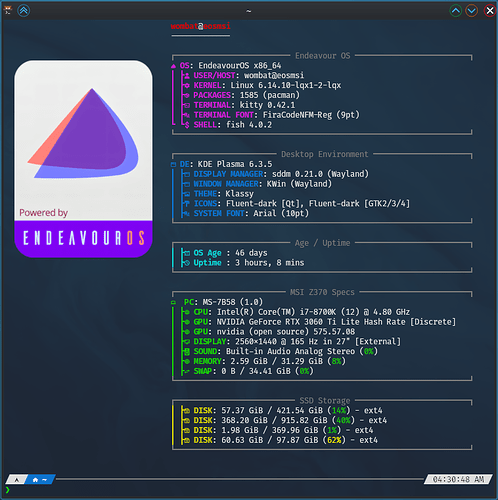Close the kitty terminal window
Screen dimensions: 498x500
click(490, 11)
